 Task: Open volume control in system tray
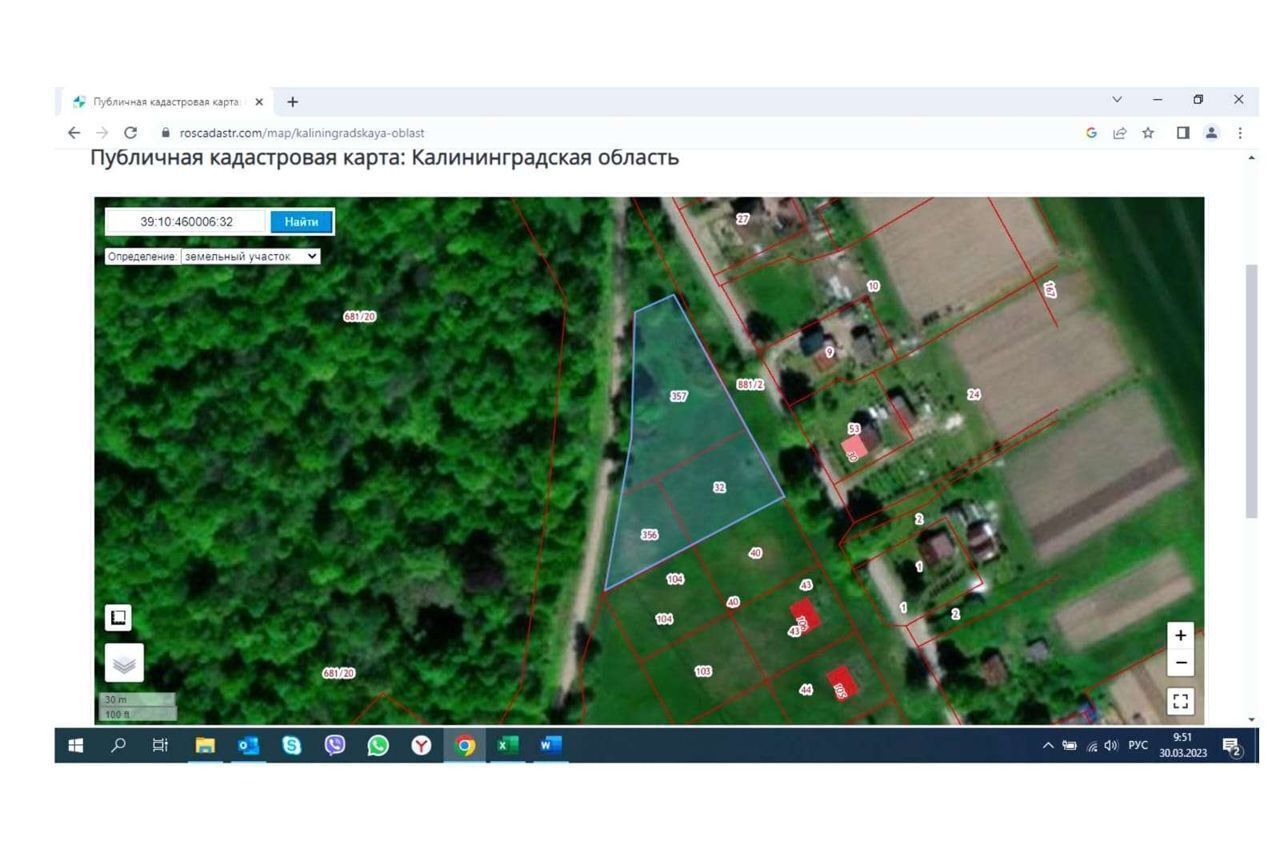coord(1111,745)
